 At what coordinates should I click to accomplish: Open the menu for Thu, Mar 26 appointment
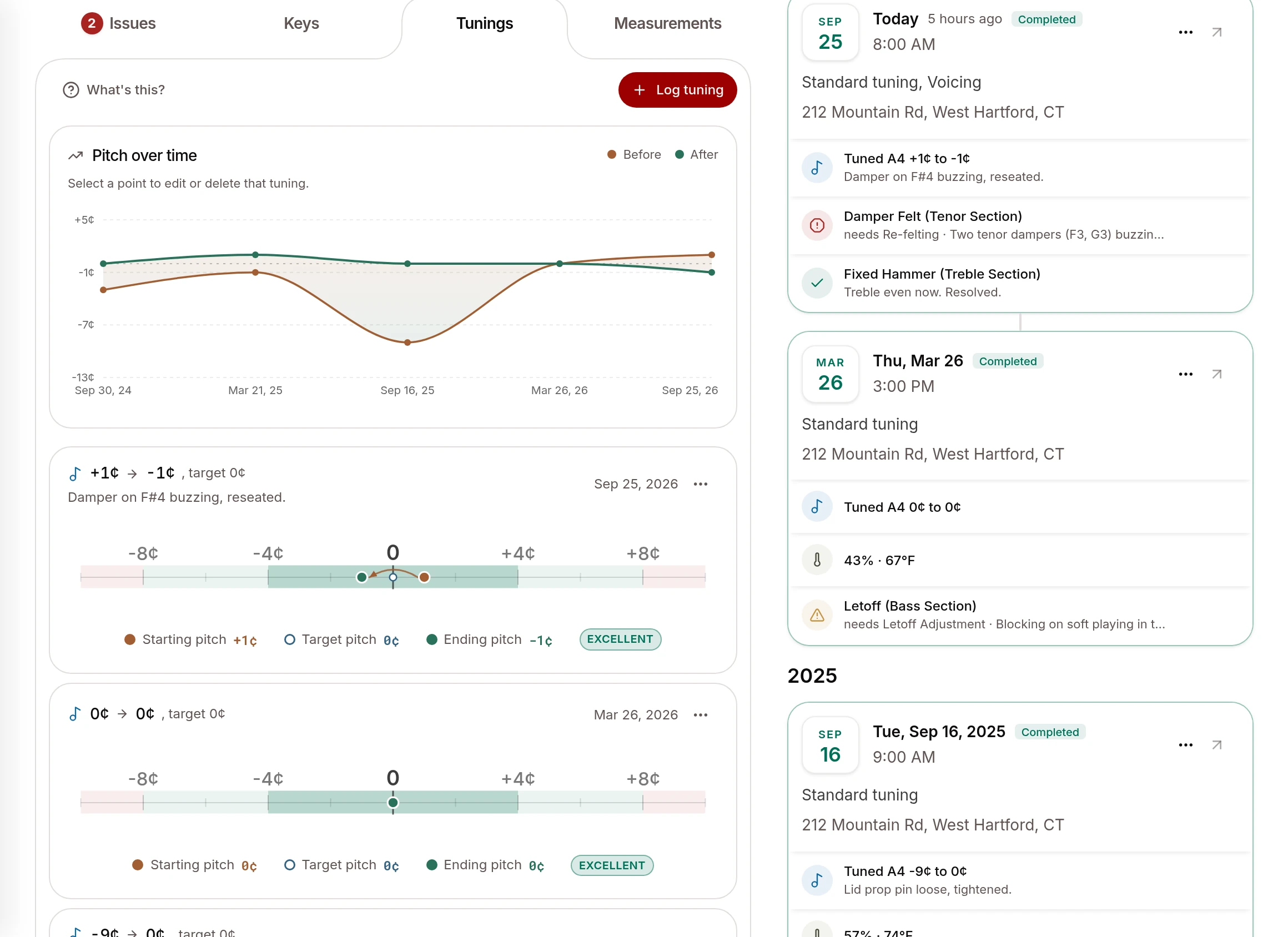click(x=1185, y=374)
